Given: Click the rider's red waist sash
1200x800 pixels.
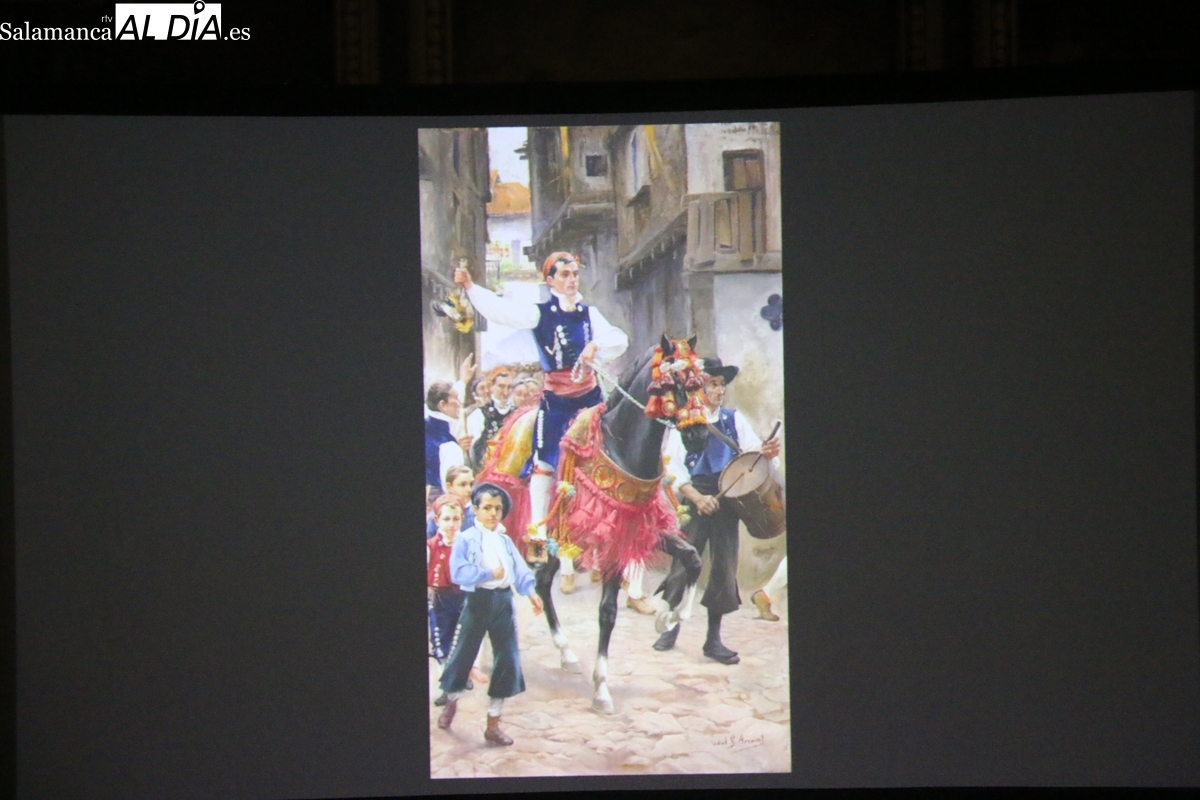Looking at the screenshot, I should click(x=570, y=382).
